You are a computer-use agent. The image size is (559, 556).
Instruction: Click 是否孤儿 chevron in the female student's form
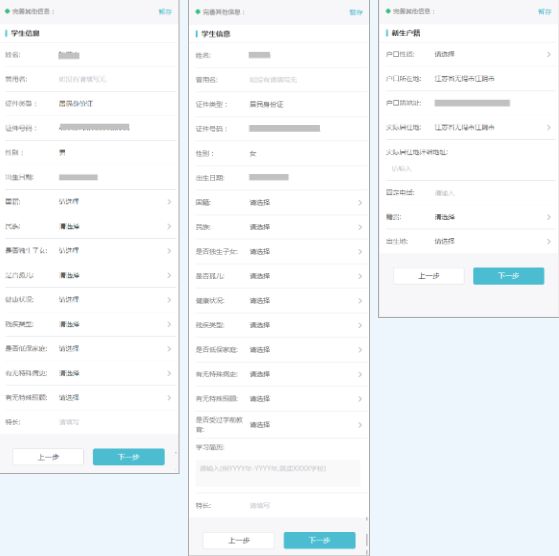tap(360, 276)
